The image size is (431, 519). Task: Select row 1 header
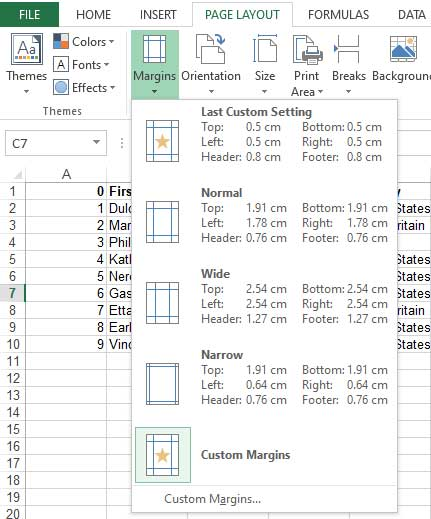tap(13, 191)
